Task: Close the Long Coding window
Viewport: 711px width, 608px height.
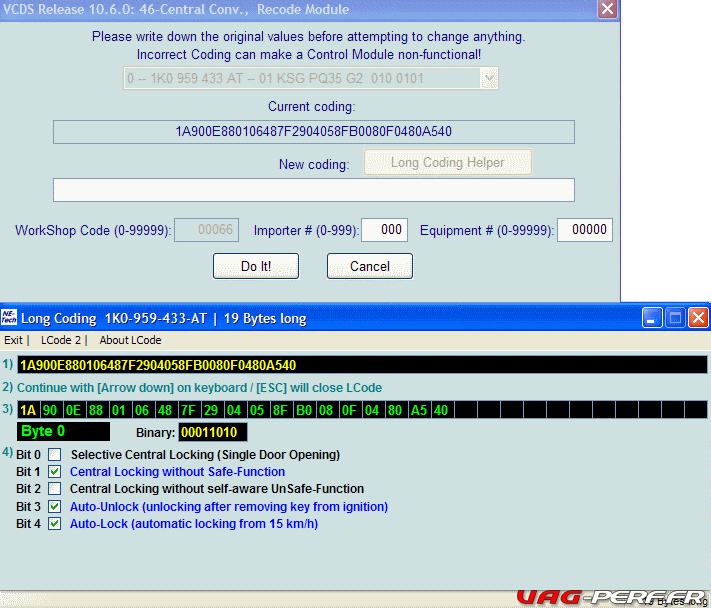Action: [x=698, y=317]
